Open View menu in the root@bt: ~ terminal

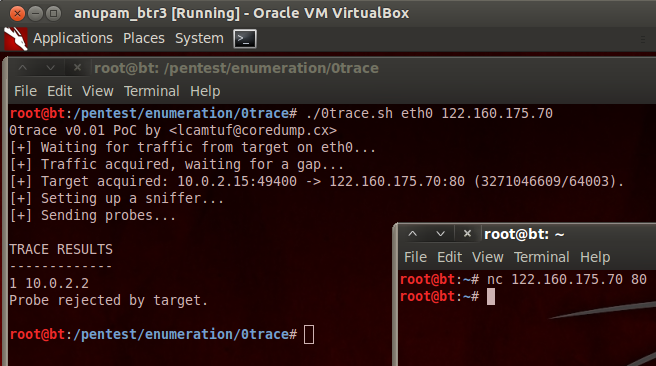coord(488,257)
